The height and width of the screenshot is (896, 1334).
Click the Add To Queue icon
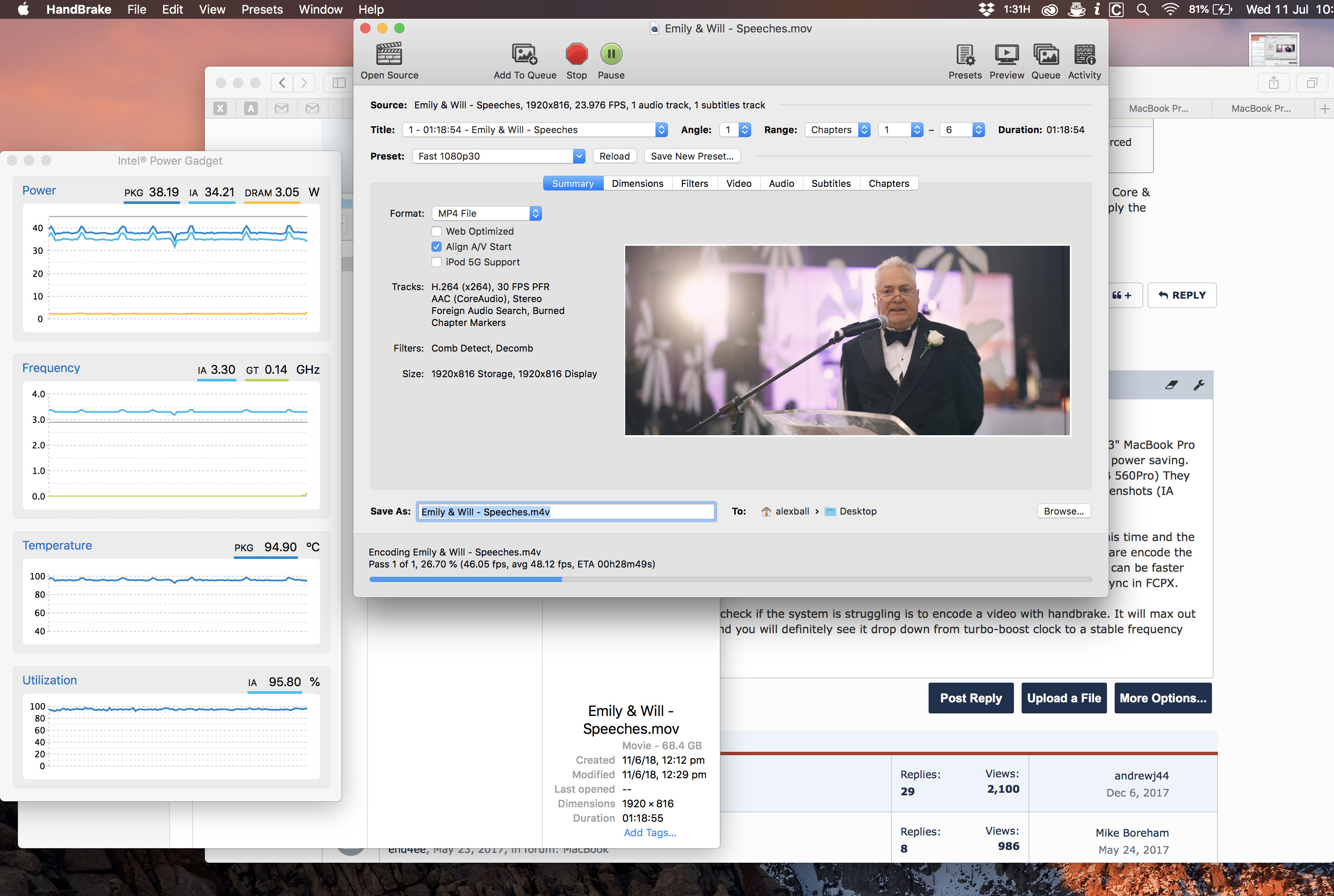coord(524,54)
